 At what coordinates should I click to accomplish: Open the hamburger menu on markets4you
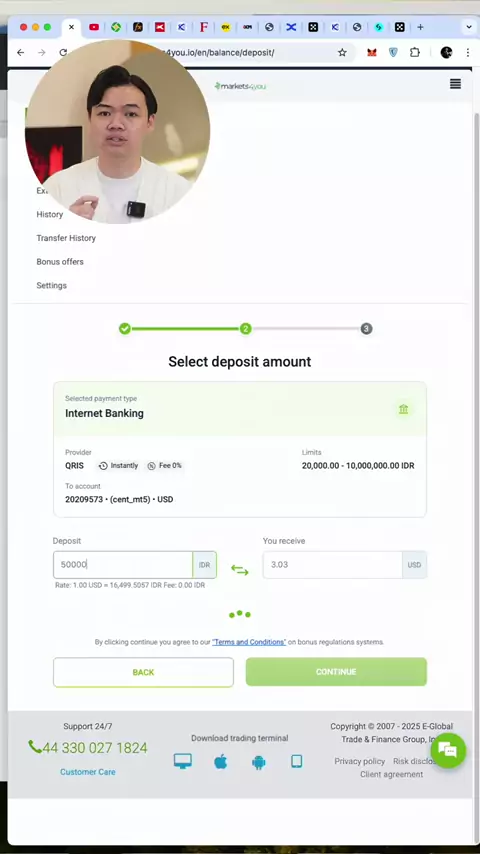455,84
